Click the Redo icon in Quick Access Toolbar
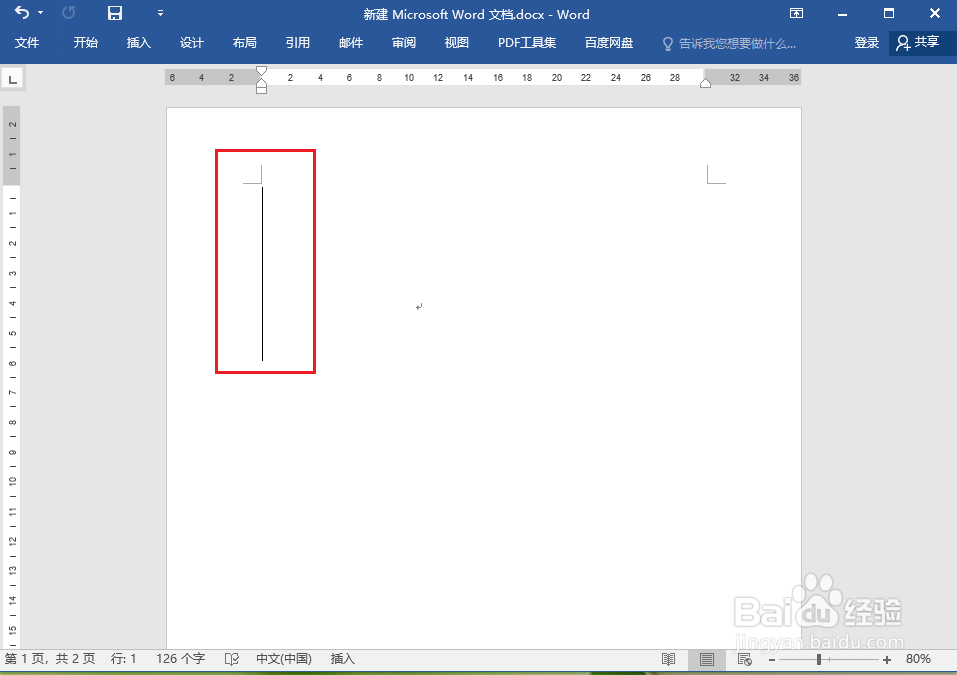957x675 pixels. click(x=68, y=14)
